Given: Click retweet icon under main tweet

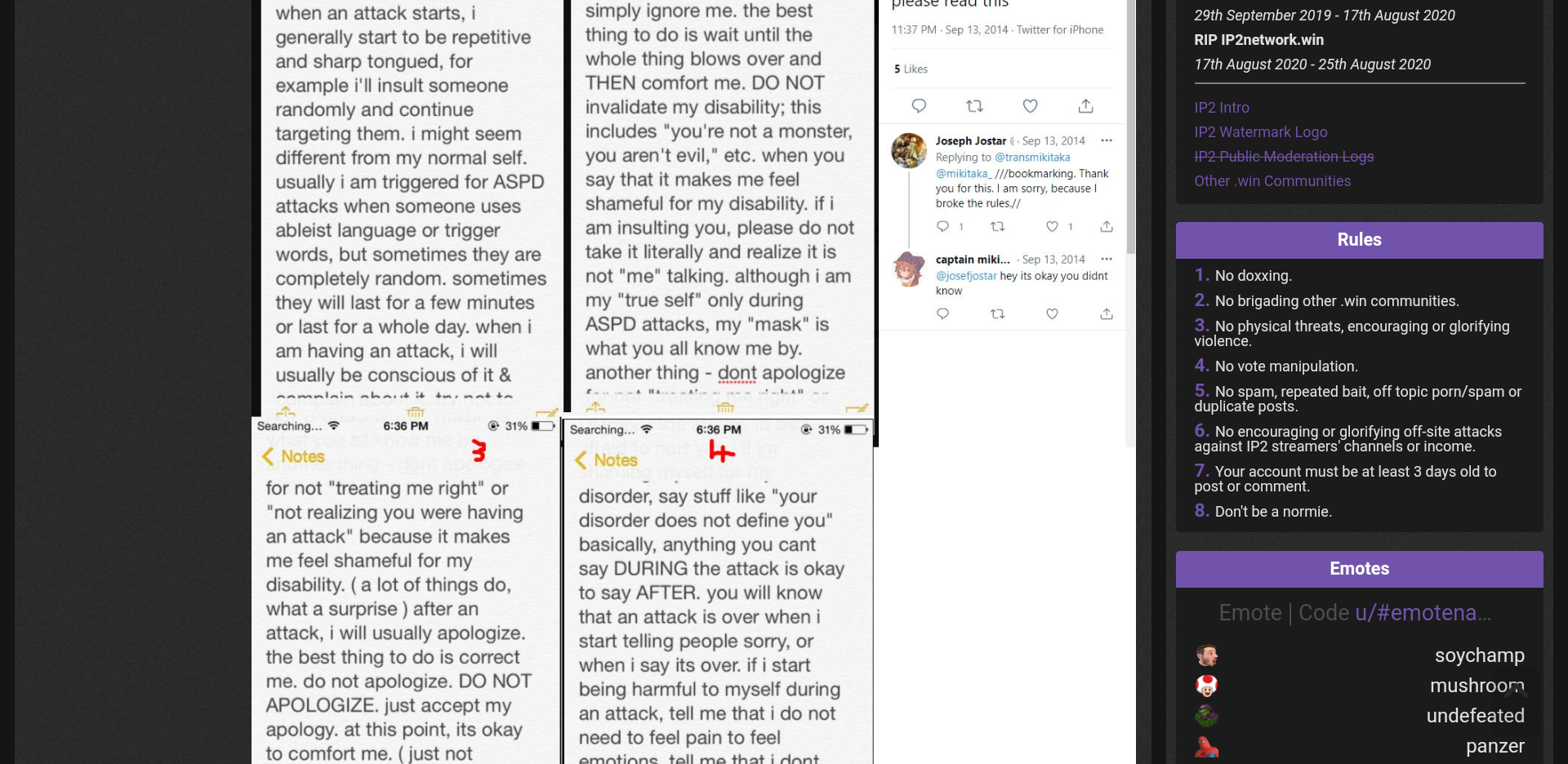Looking at the screenshot, I should coord(974,106).
